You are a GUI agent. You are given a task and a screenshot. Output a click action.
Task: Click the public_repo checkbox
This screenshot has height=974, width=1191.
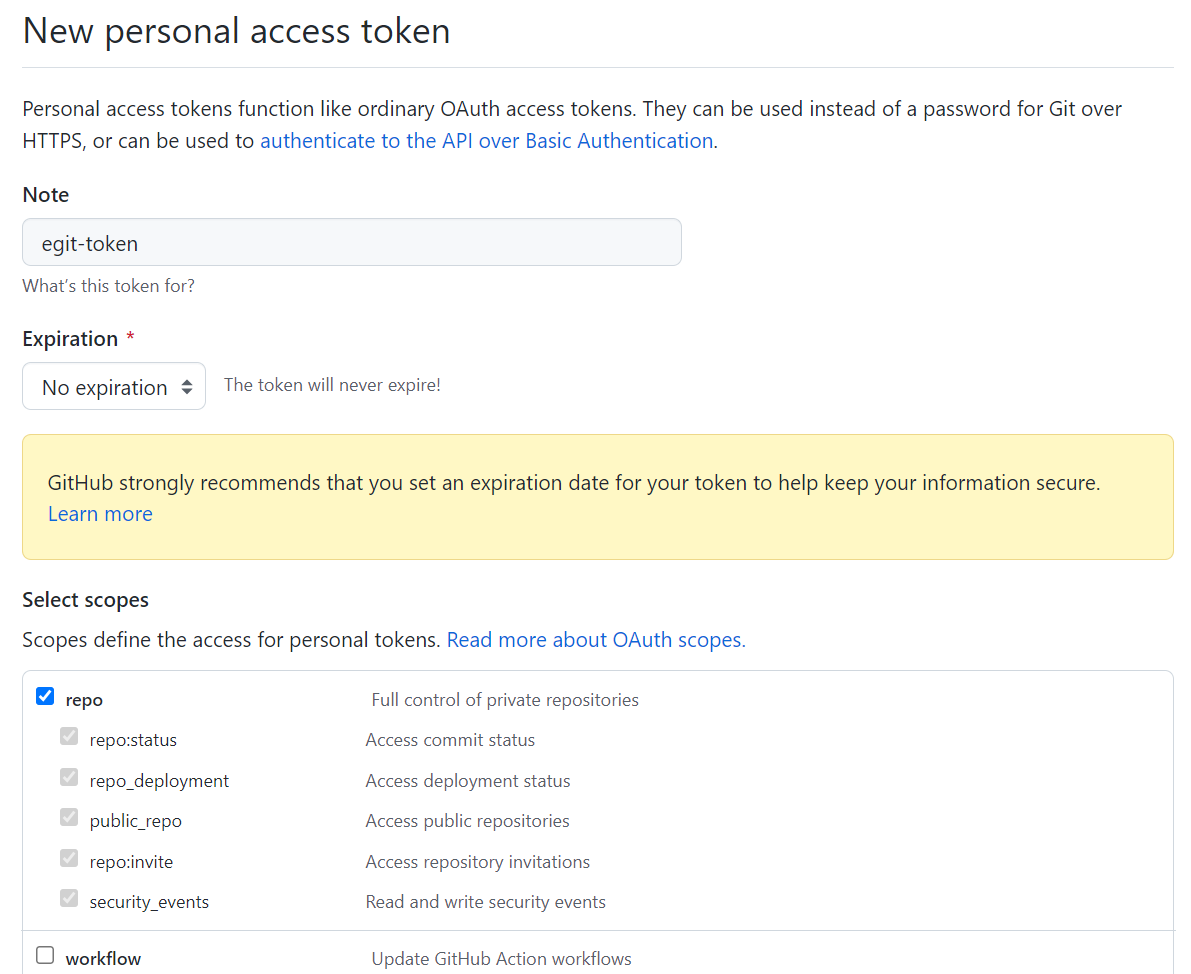click(x=69, y=817)
